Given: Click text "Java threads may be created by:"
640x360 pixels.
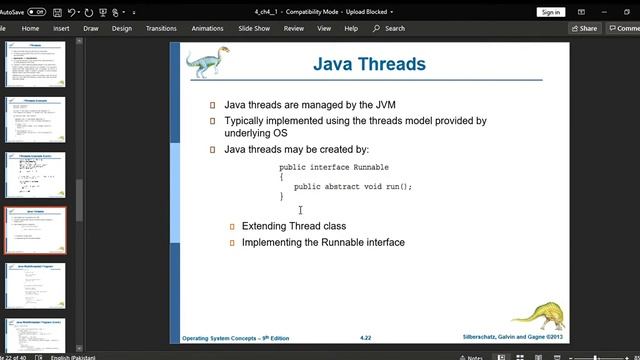Looking at the screenshot, I should click(296, 149).
